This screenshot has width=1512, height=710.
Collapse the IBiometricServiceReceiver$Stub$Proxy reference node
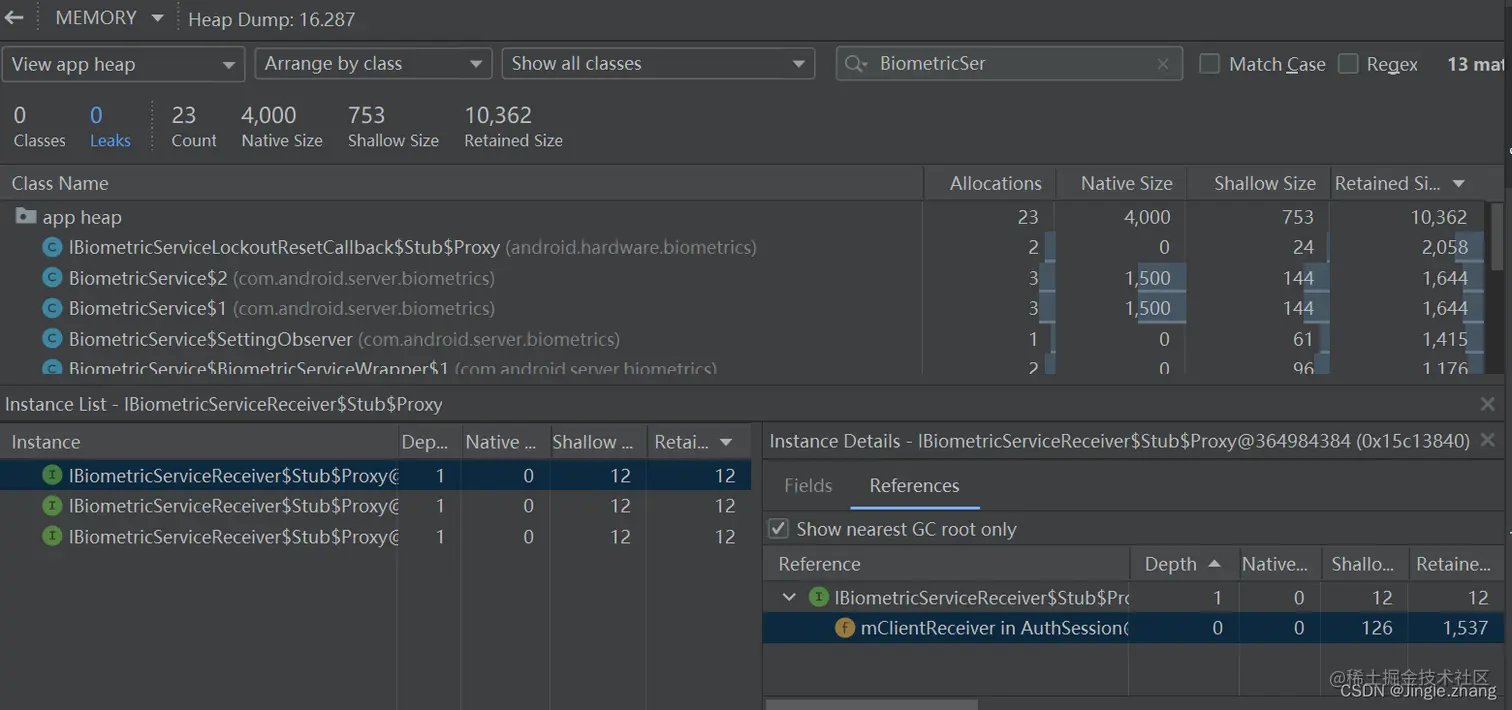click(790, 597)
